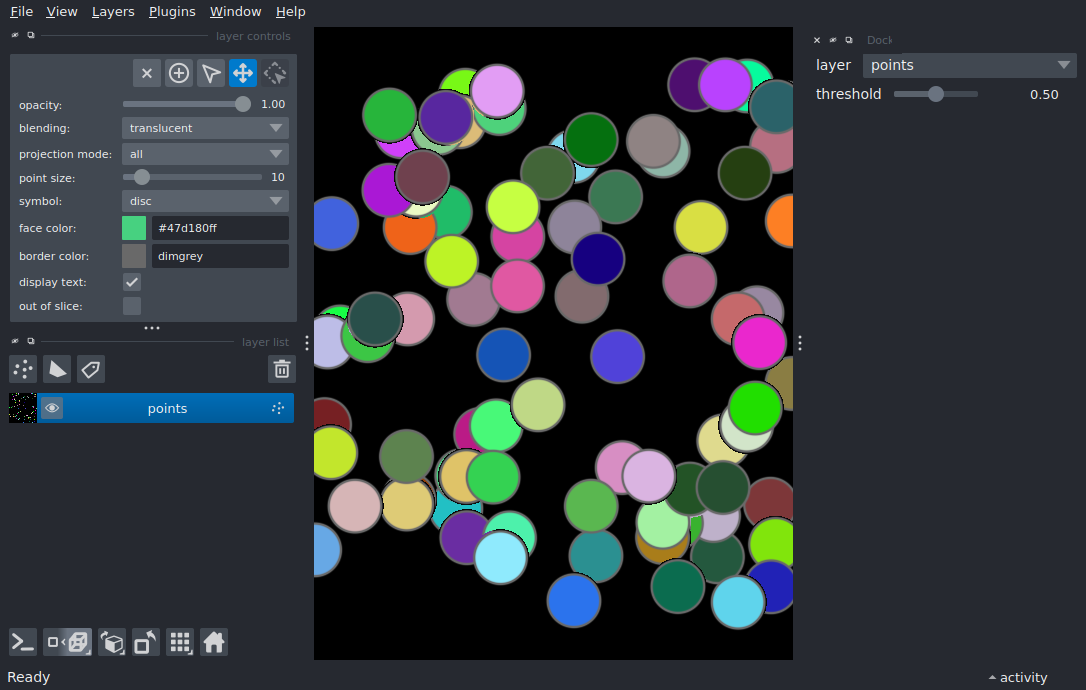Delete the selected layer with trash icon
The height and width of the screenshot is (690, 1086).
click(282, 369)
